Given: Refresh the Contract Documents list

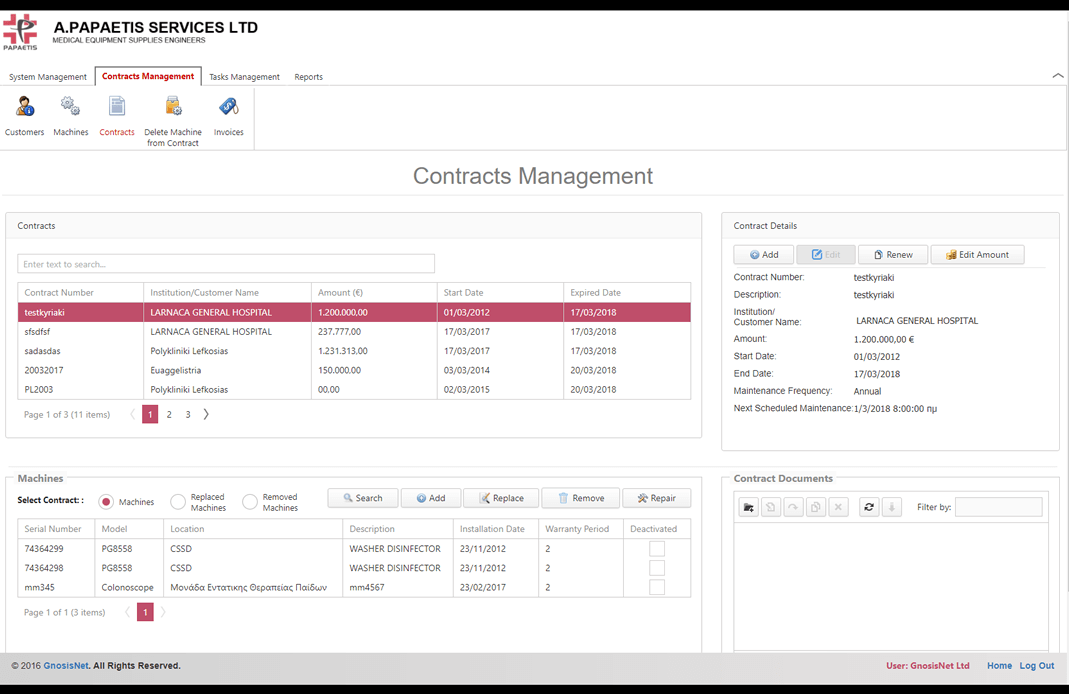Looking at the screenshot, I should [869, 508].
